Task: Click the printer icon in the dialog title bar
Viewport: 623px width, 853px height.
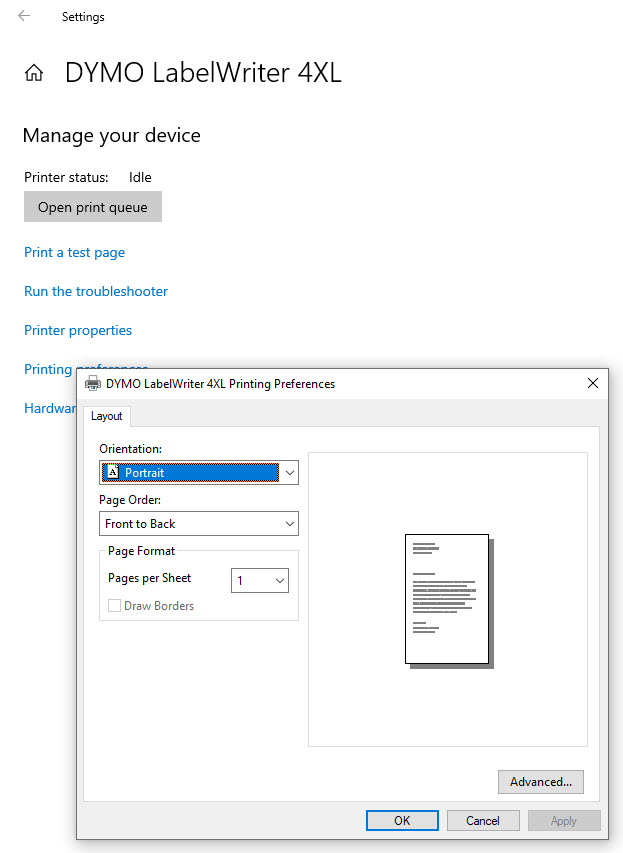Action: pyautogui.click(x=93, y=384)
